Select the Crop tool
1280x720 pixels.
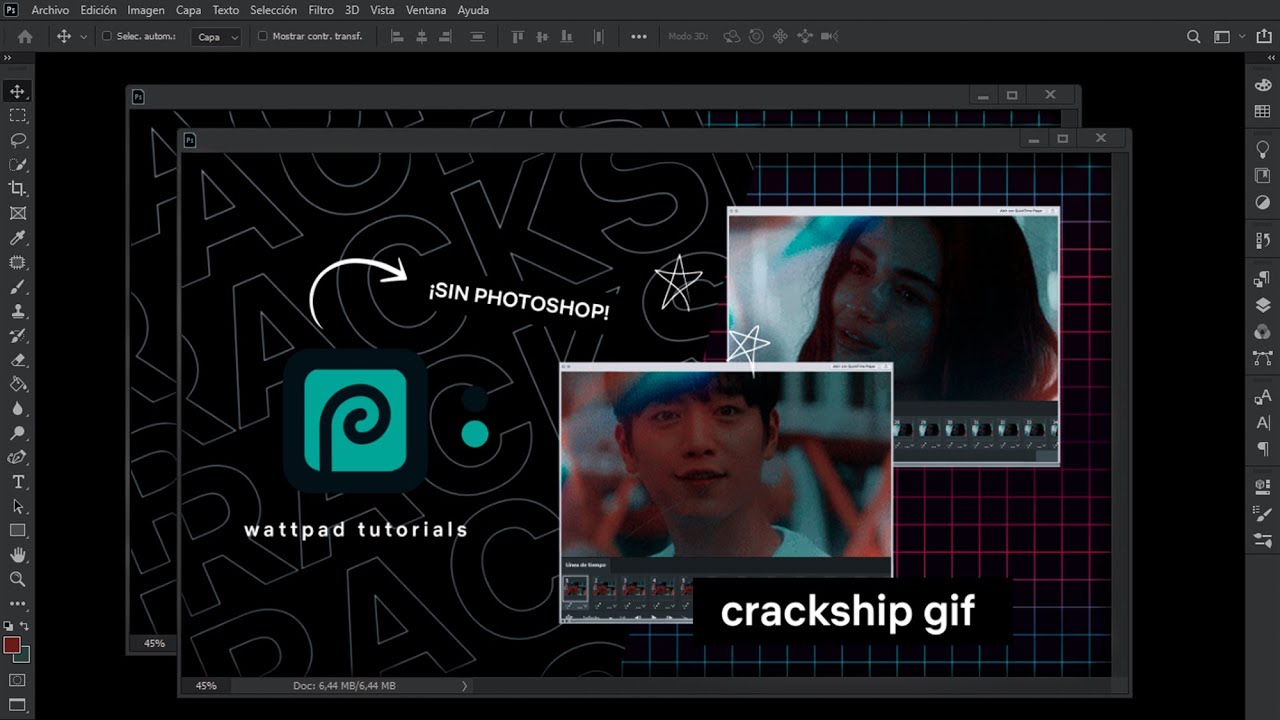[x=17, y=189]
